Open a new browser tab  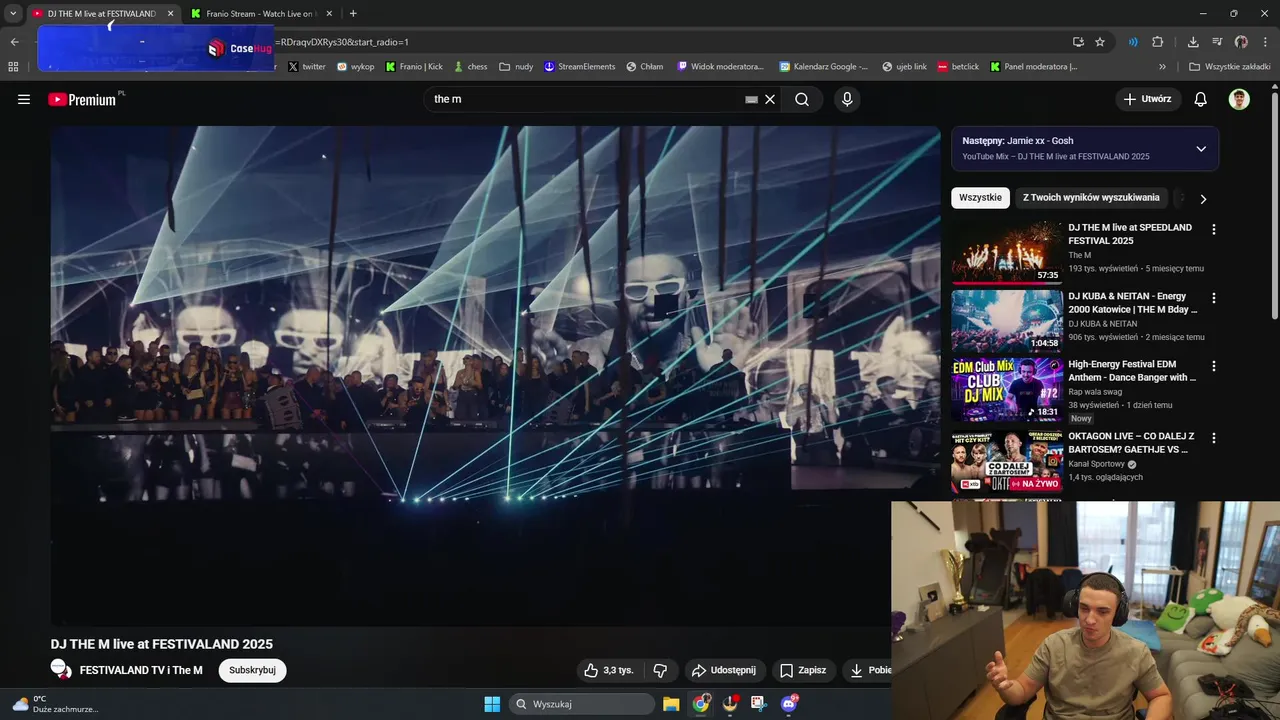(x=353, y=13)
